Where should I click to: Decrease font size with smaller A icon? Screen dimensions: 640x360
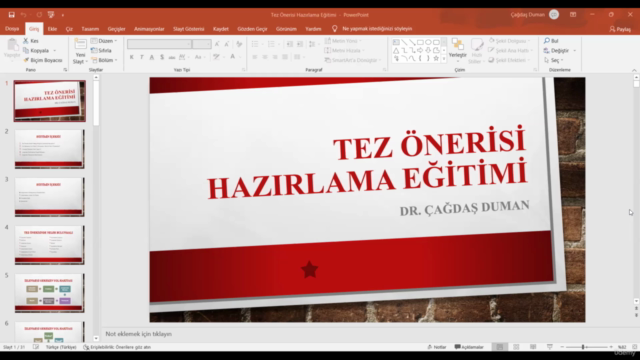[227, 44]
